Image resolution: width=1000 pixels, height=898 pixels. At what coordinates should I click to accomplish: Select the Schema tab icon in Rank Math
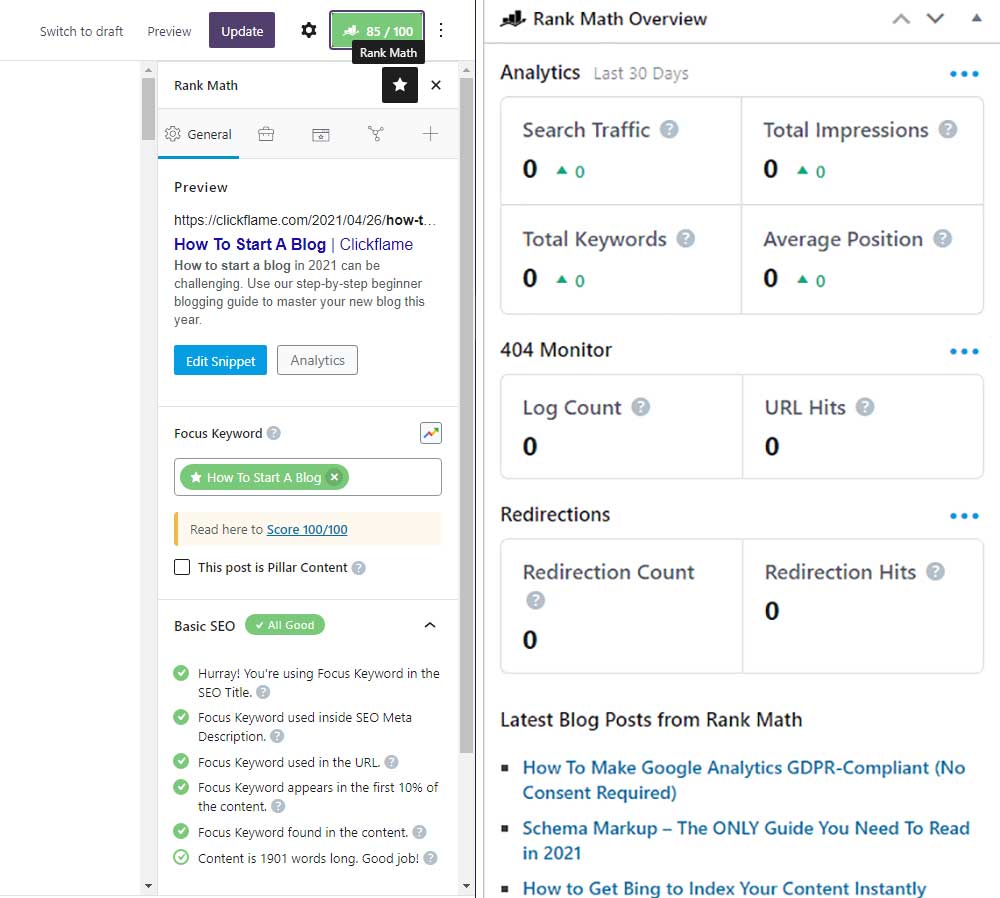point(321,134)
